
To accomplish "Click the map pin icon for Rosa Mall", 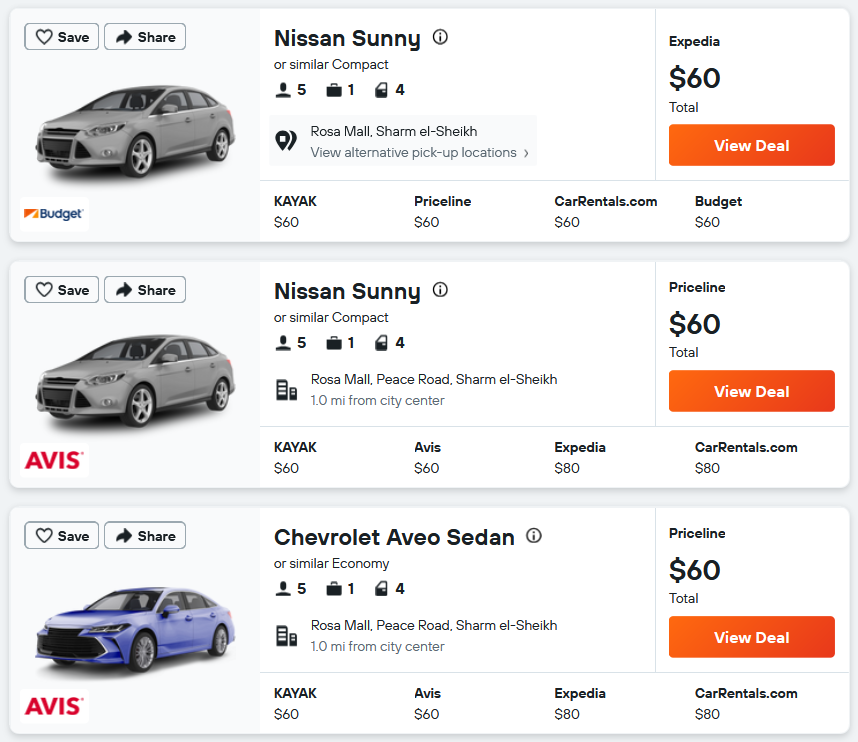I will coord(286,141).
